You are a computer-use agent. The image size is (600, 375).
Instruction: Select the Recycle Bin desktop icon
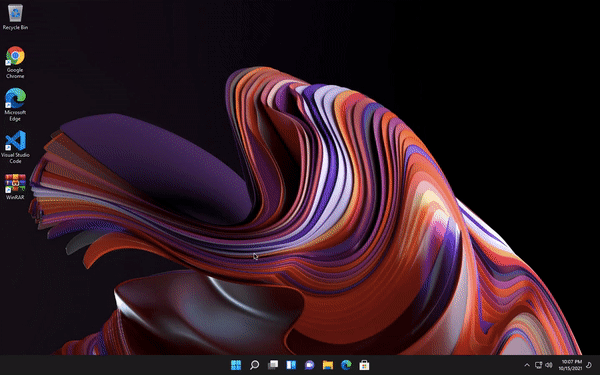click(15, 17)
